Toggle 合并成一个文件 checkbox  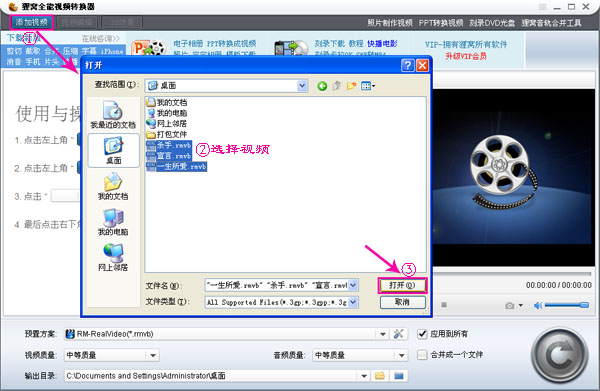(x=422, y=355)
